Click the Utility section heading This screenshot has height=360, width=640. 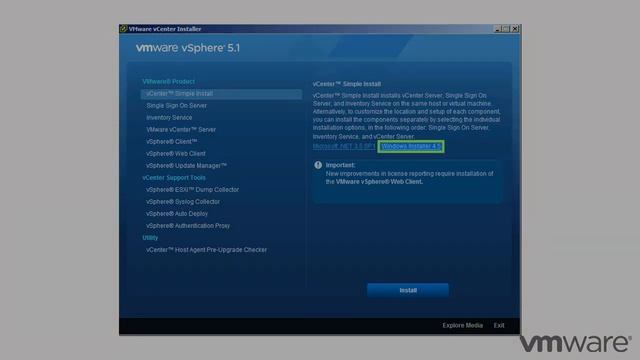(150, 238)
